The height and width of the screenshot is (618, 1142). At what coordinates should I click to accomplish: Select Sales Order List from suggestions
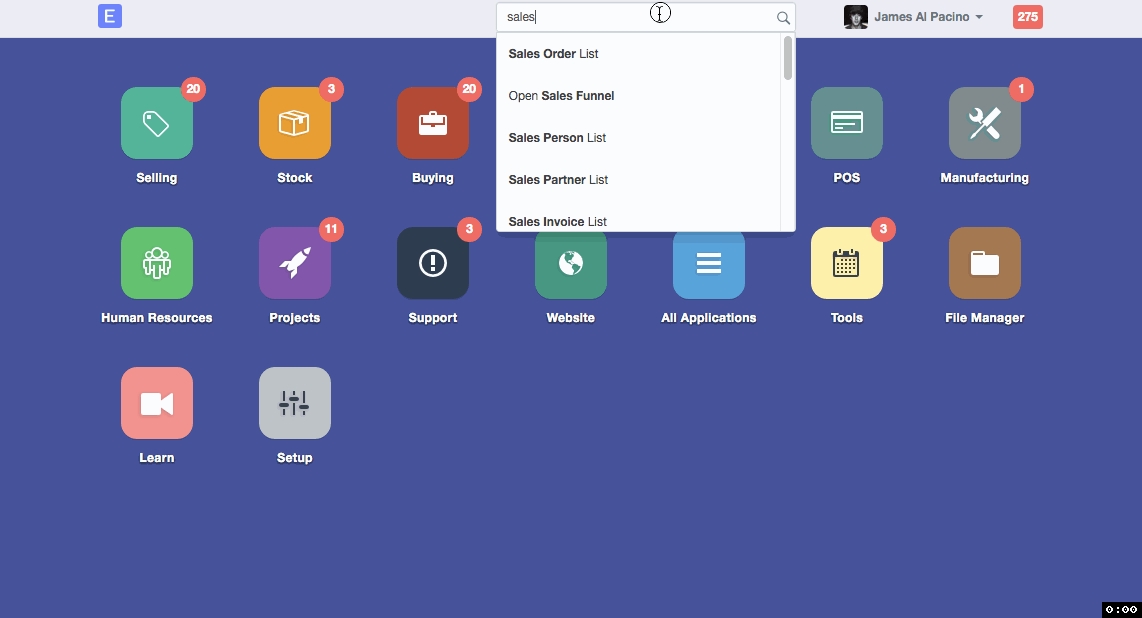[x=553, y=54]
